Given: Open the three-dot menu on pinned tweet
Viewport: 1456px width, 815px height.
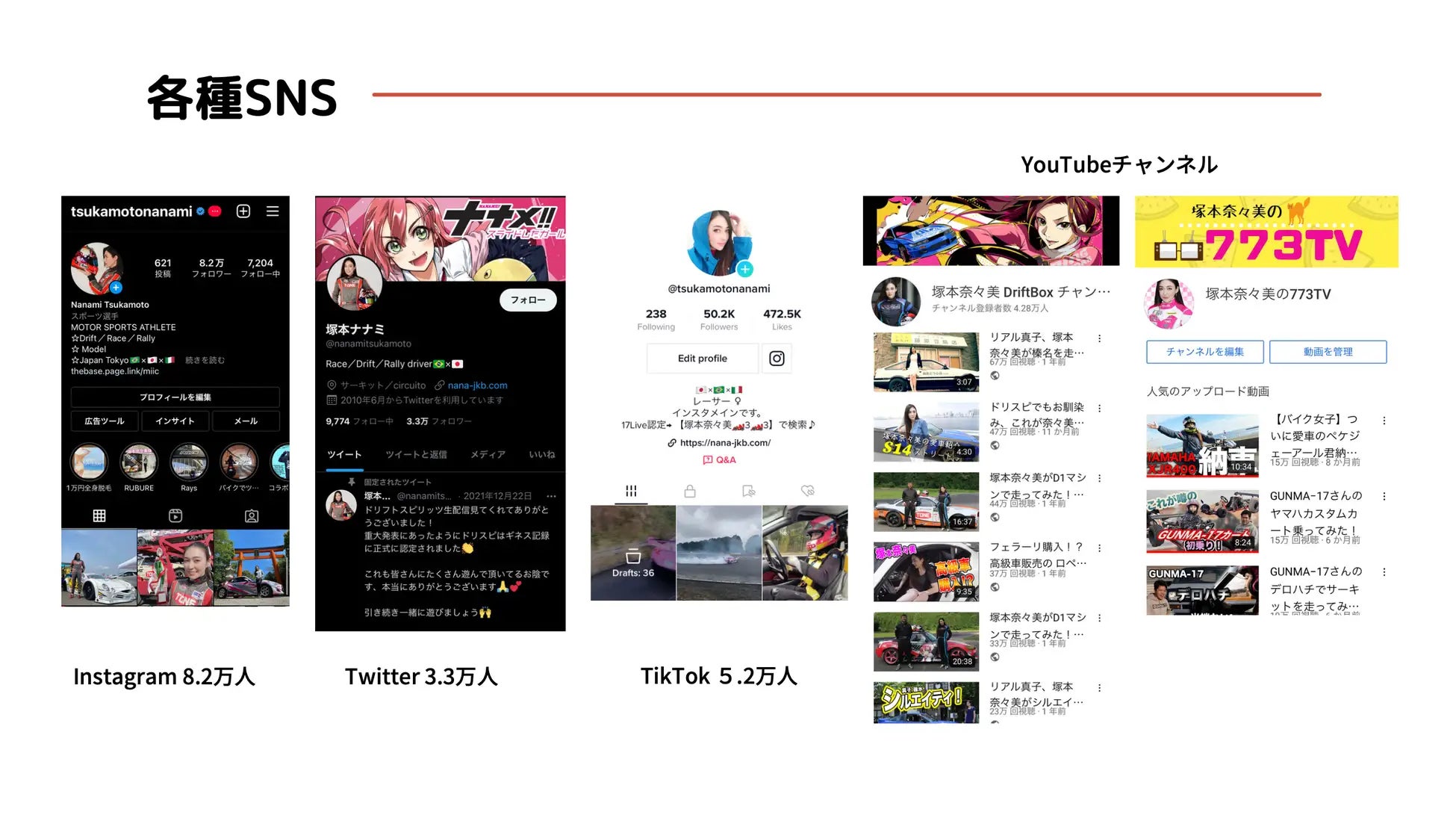Looking at the screenshot, I should point(551,496).
